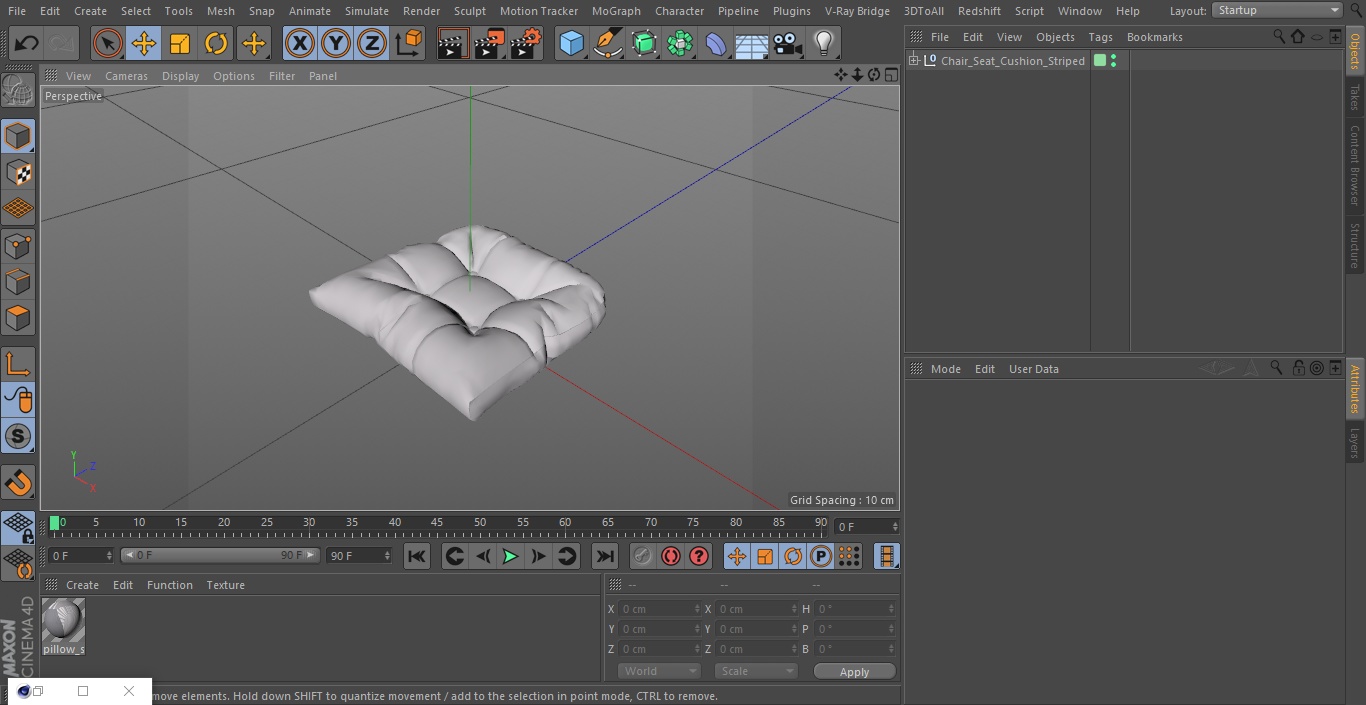Open the Objects side tab
Viewport: 1366px width, 705px height.
[x=1355, y=51]
